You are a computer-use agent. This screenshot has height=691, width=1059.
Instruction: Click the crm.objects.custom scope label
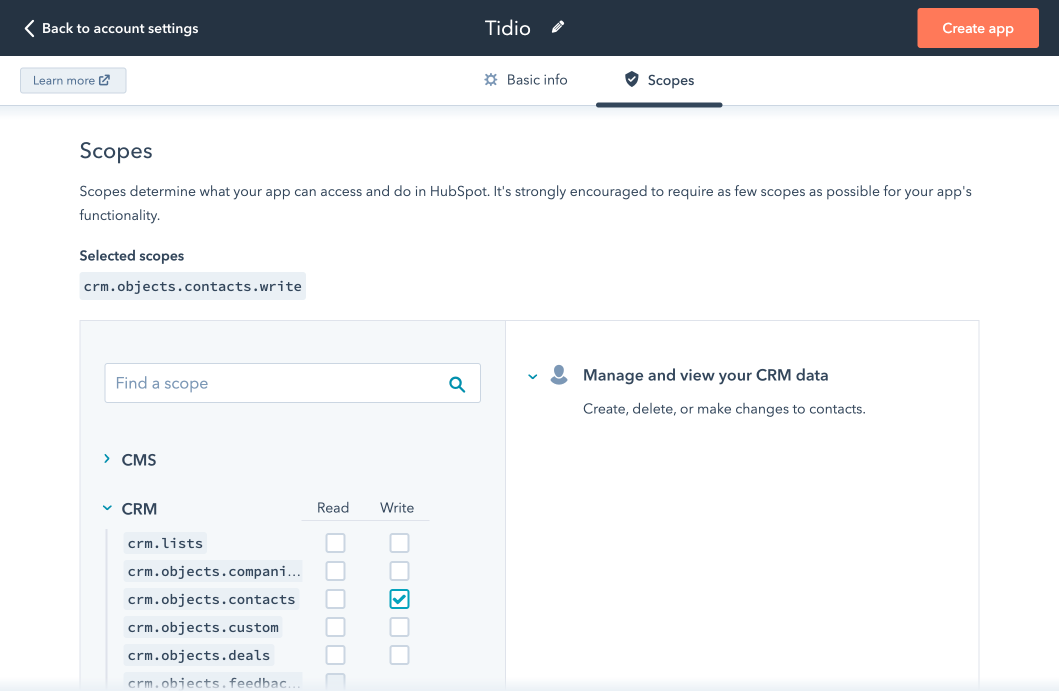pos(203,628)
